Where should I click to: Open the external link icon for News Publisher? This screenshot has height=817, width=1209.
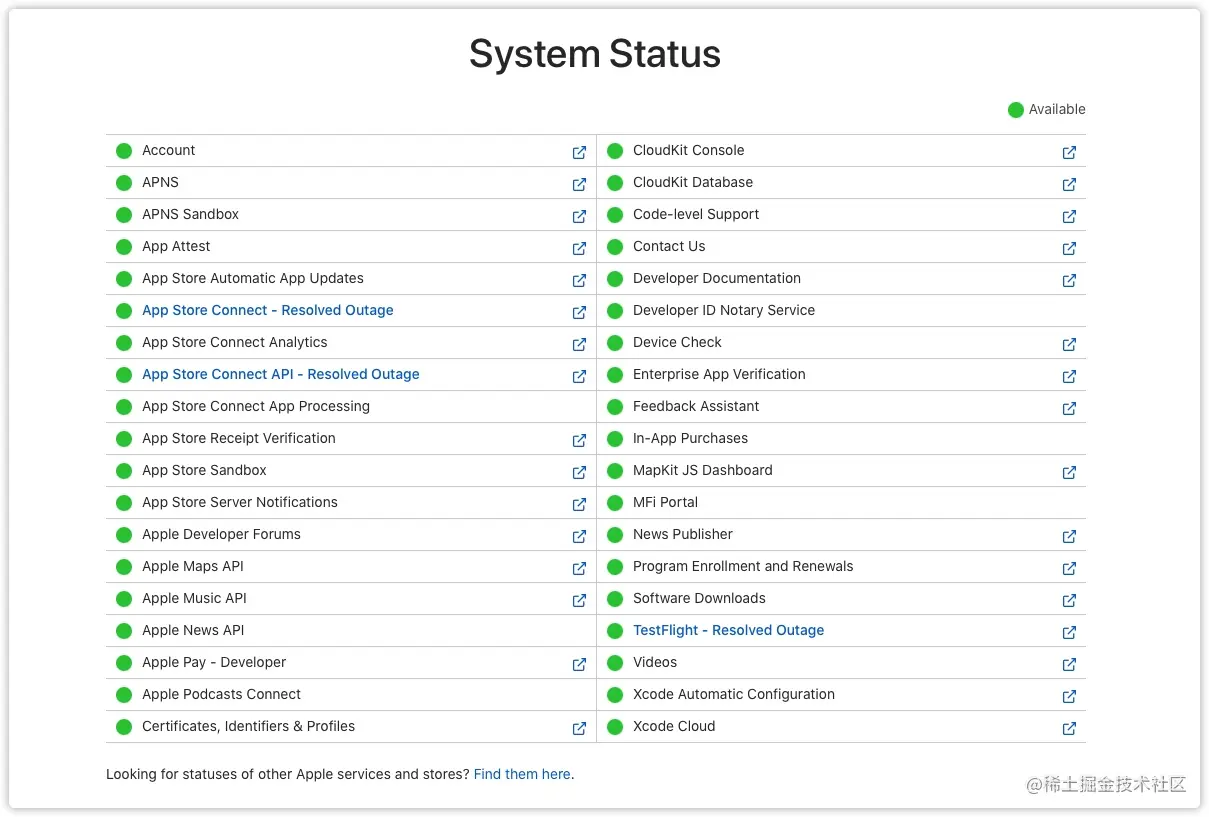coord(1069,536)
